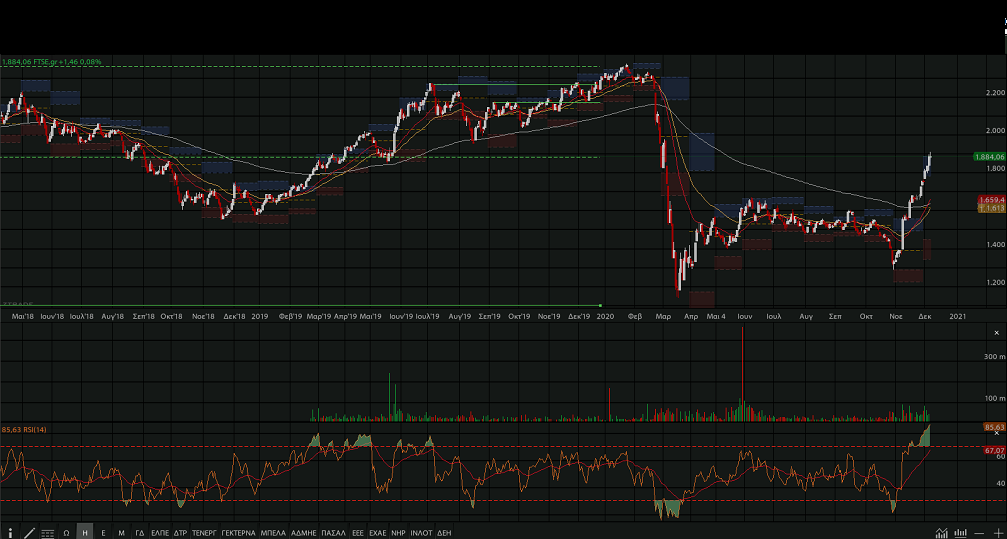This screenshot has height=539, width=1007.
Task: Select the Ω timeframe button
Action: 66,533
